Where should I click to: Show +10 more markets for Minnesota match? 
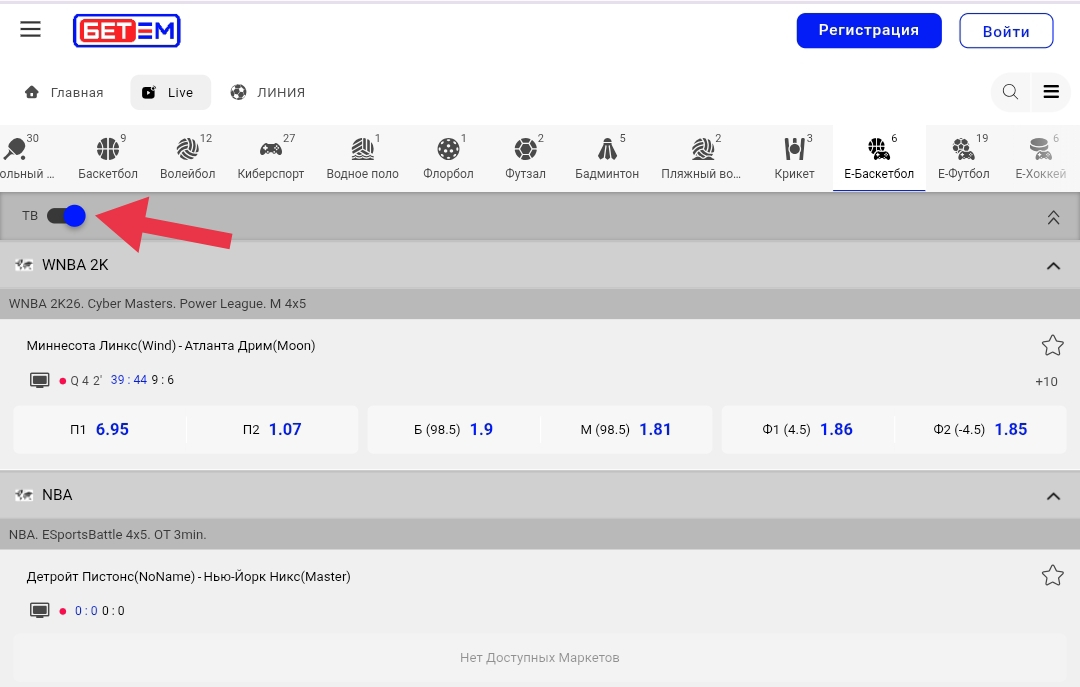pyautogui.click(x=1046, y=382)
